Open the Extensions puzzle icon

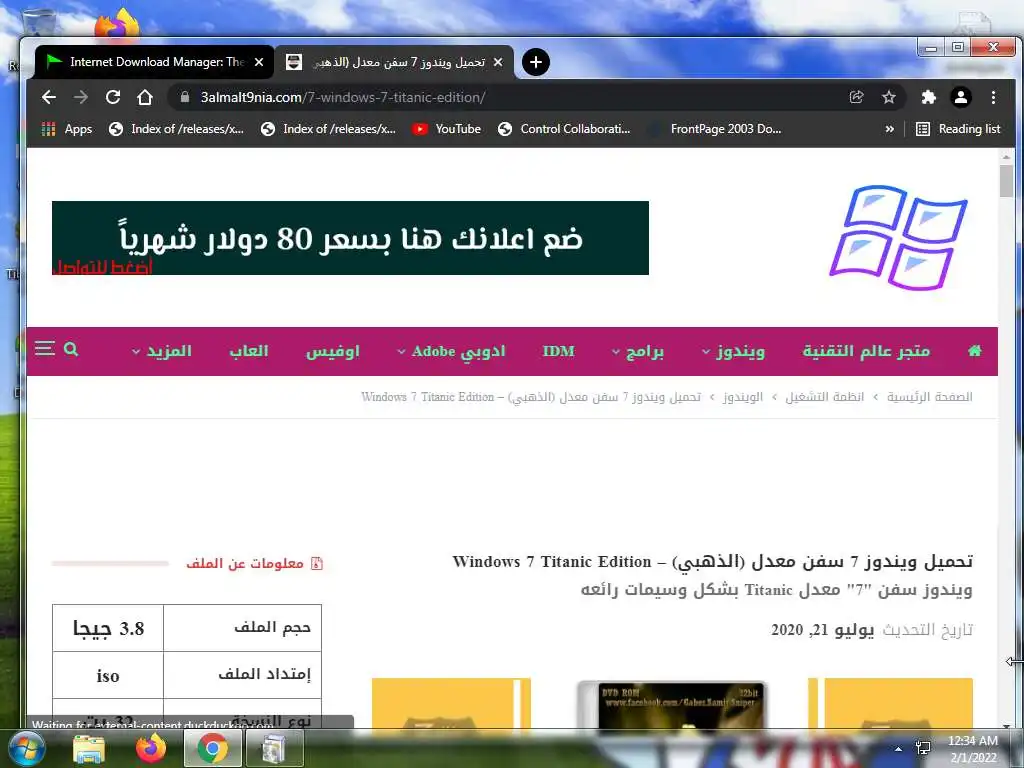click(x=928, y=97)
